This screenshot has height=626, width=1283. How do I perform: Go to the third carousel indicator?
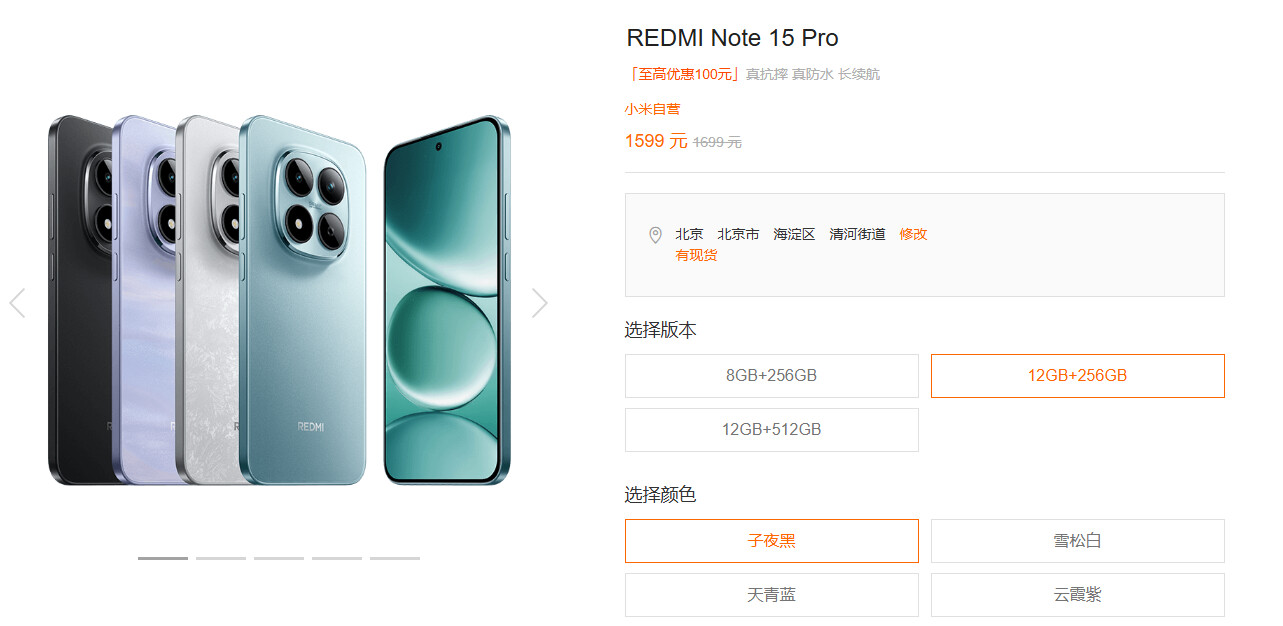click(279, 558)
